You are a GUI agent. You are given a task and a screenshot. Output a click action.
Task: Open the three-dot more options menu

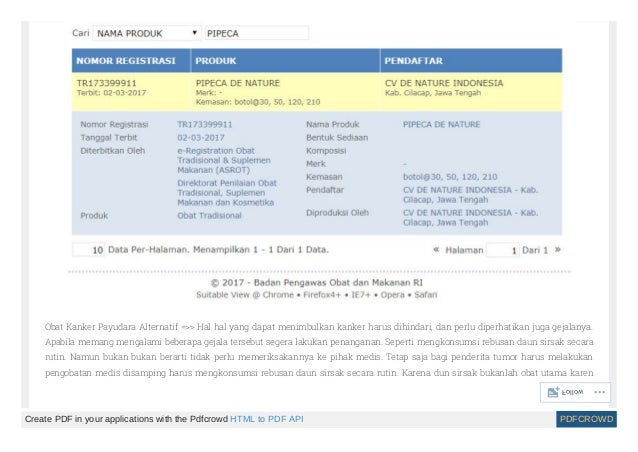click(599, 392)
